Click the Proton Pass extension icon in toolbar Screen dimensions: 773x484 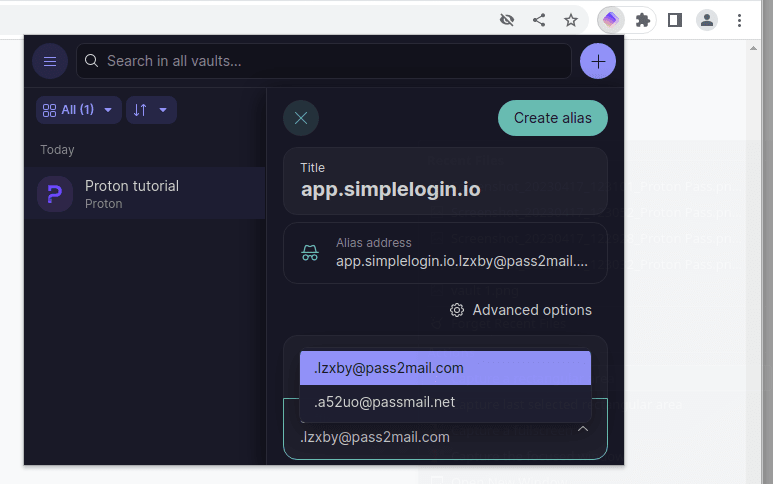[611, 20]
